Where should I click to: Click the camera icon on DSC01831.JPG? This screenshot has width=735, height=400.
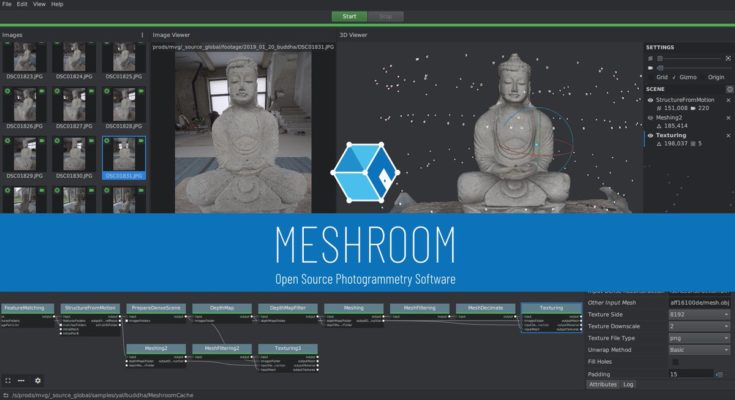[141, 141]
